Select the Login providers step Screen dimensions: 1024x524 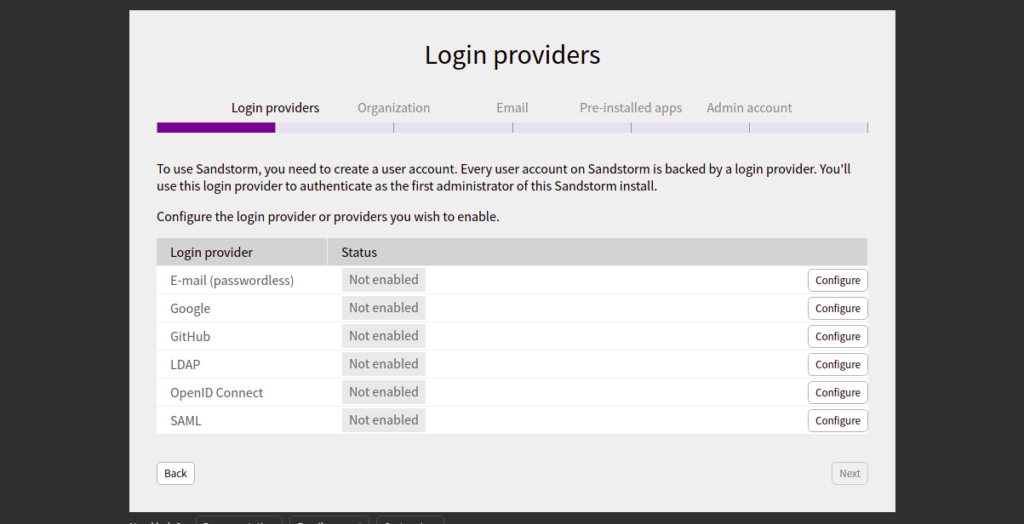click(x=275, y=108)
